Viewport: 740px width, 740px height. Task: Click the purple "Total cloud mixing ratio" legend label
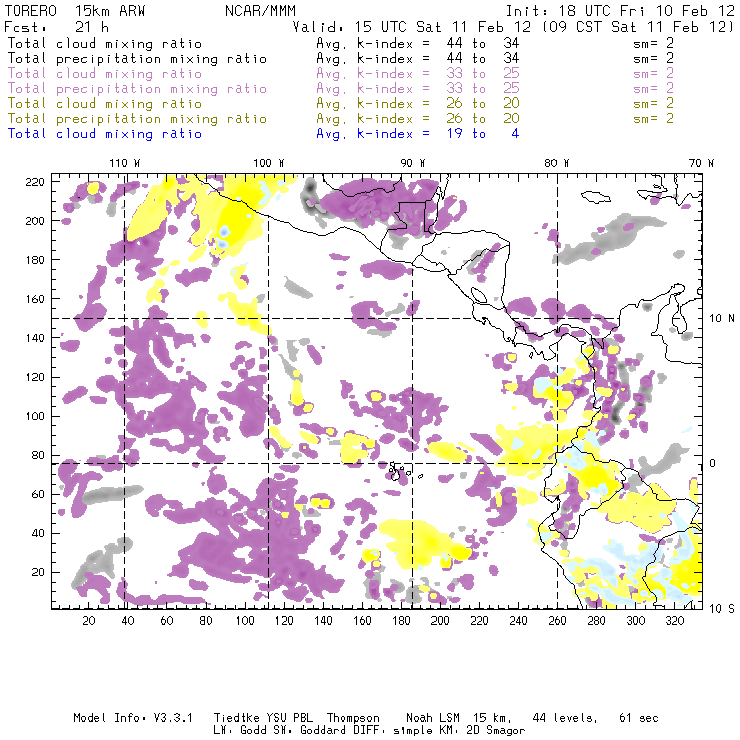click(x=105, y=74)
